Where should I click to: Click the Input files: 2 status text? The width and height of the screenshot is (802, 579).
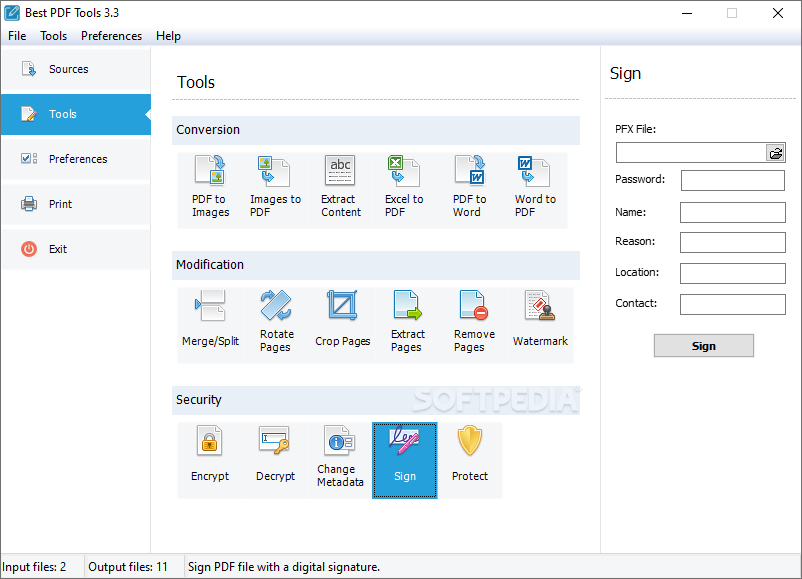click(x=34, y=567)
